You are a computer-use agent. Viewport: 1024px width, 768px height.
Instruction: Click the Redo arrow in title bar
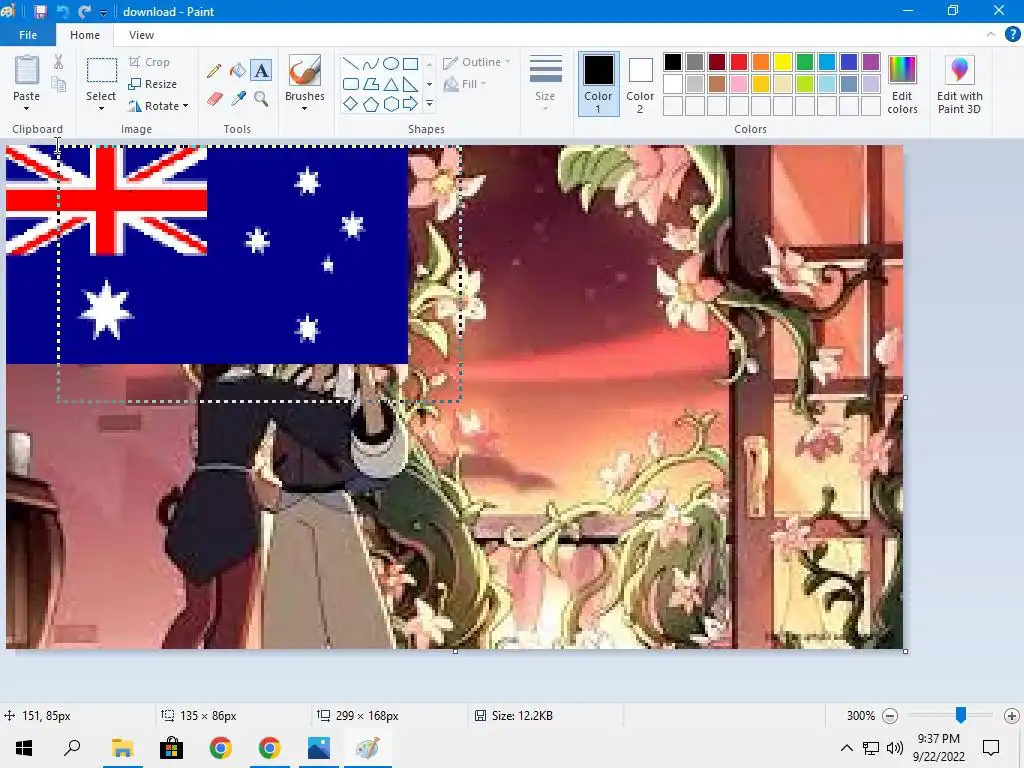[84, 11]
